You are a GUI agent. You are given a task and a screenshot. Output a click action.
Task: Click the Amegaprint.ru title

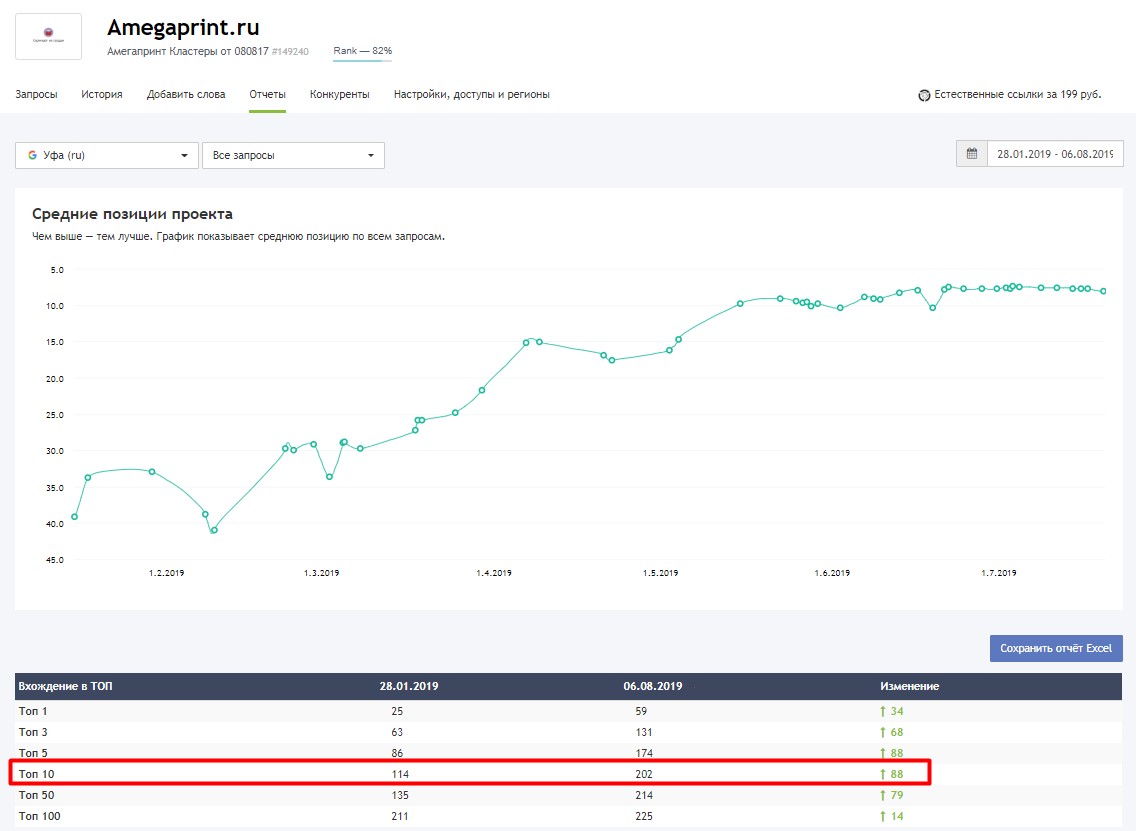[x=183, y=28]
